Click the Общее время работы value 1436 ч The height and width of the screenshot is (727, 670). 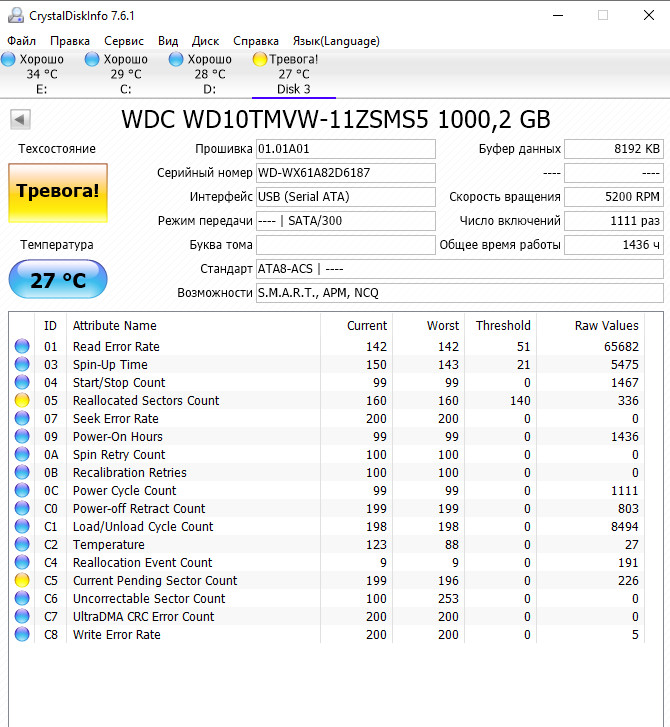614,245
